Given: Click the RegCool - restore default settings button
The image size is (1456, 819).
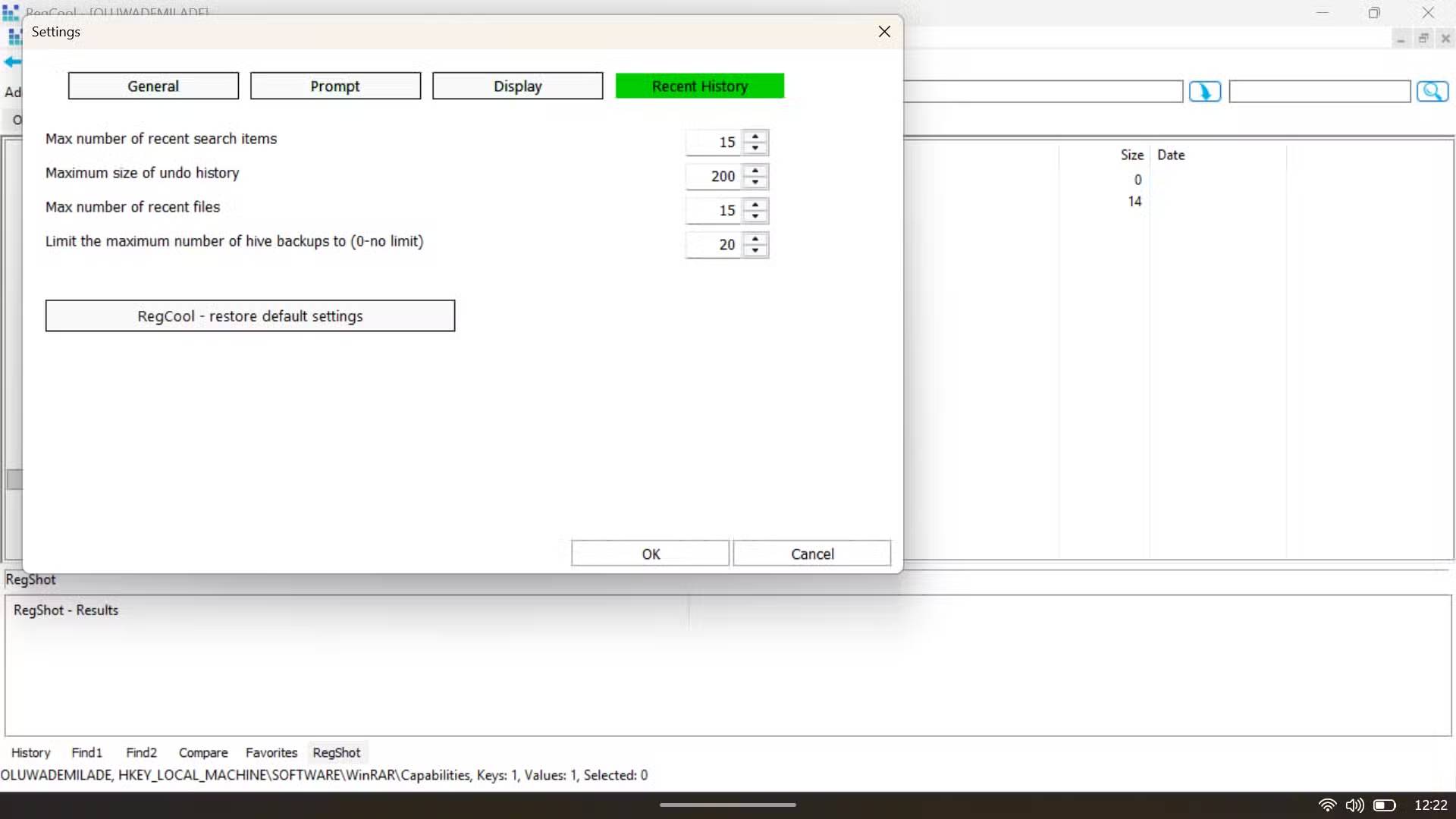Looking at the screenshot, I should (250, 315).
